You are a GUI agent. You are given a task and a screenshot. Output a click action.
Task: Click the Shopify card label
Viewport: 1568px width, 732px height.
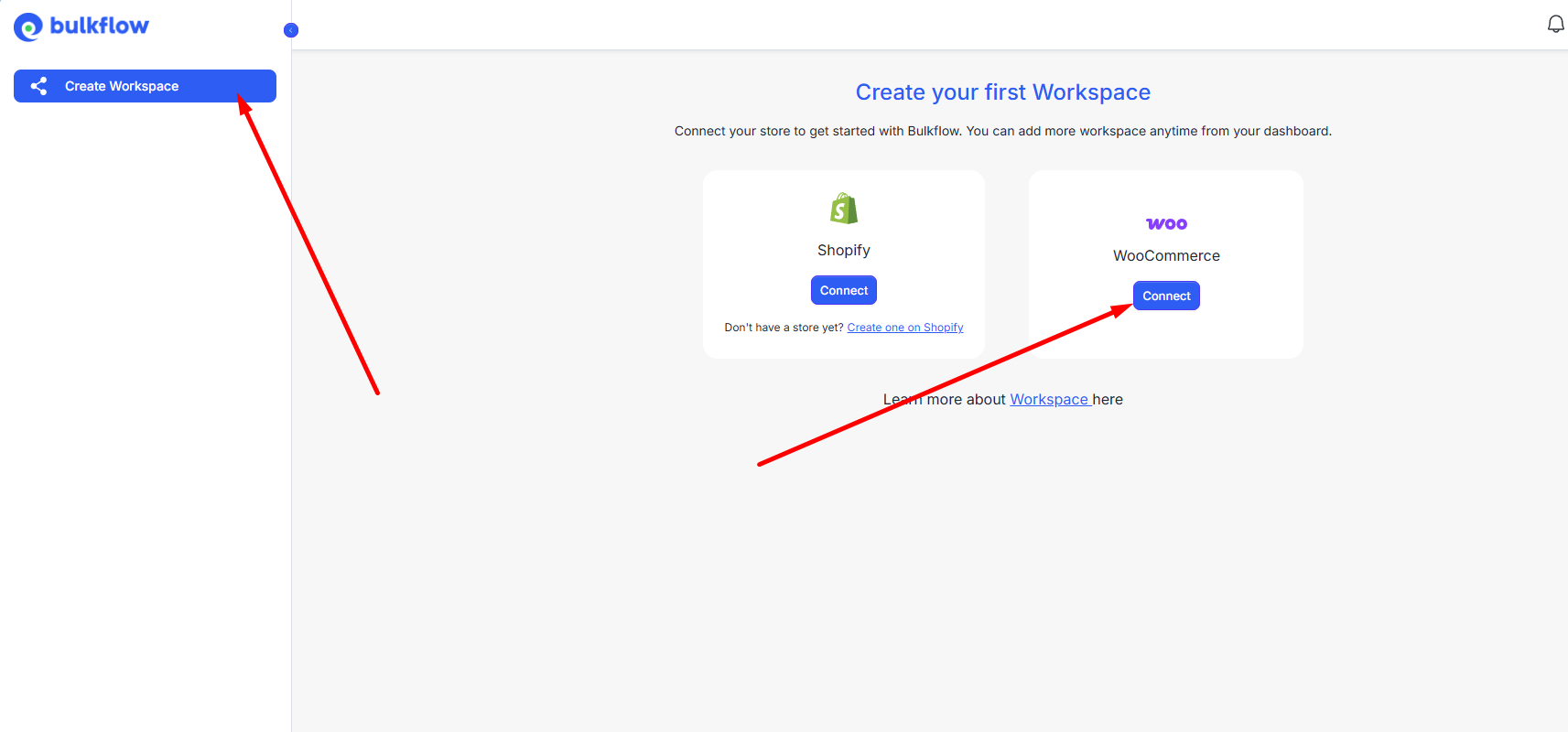[x=844, y=251]
